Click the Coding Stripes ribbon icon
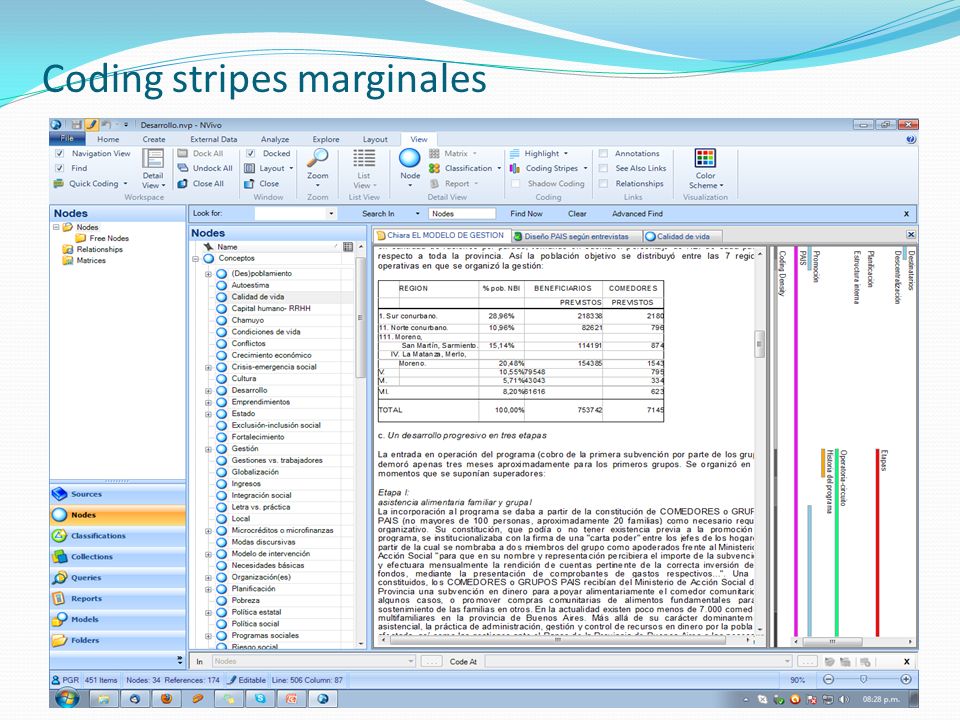The width and height of the screenshot is (960, 720). [515, 168]
